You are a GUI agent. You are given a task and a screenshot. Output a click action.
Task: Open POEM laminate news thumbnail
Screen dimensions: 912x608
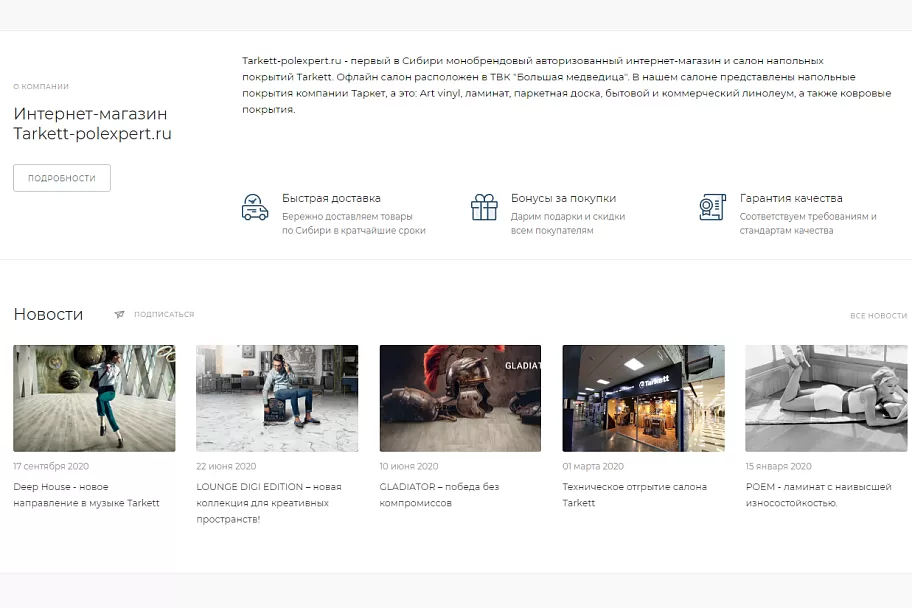[826, 398]
